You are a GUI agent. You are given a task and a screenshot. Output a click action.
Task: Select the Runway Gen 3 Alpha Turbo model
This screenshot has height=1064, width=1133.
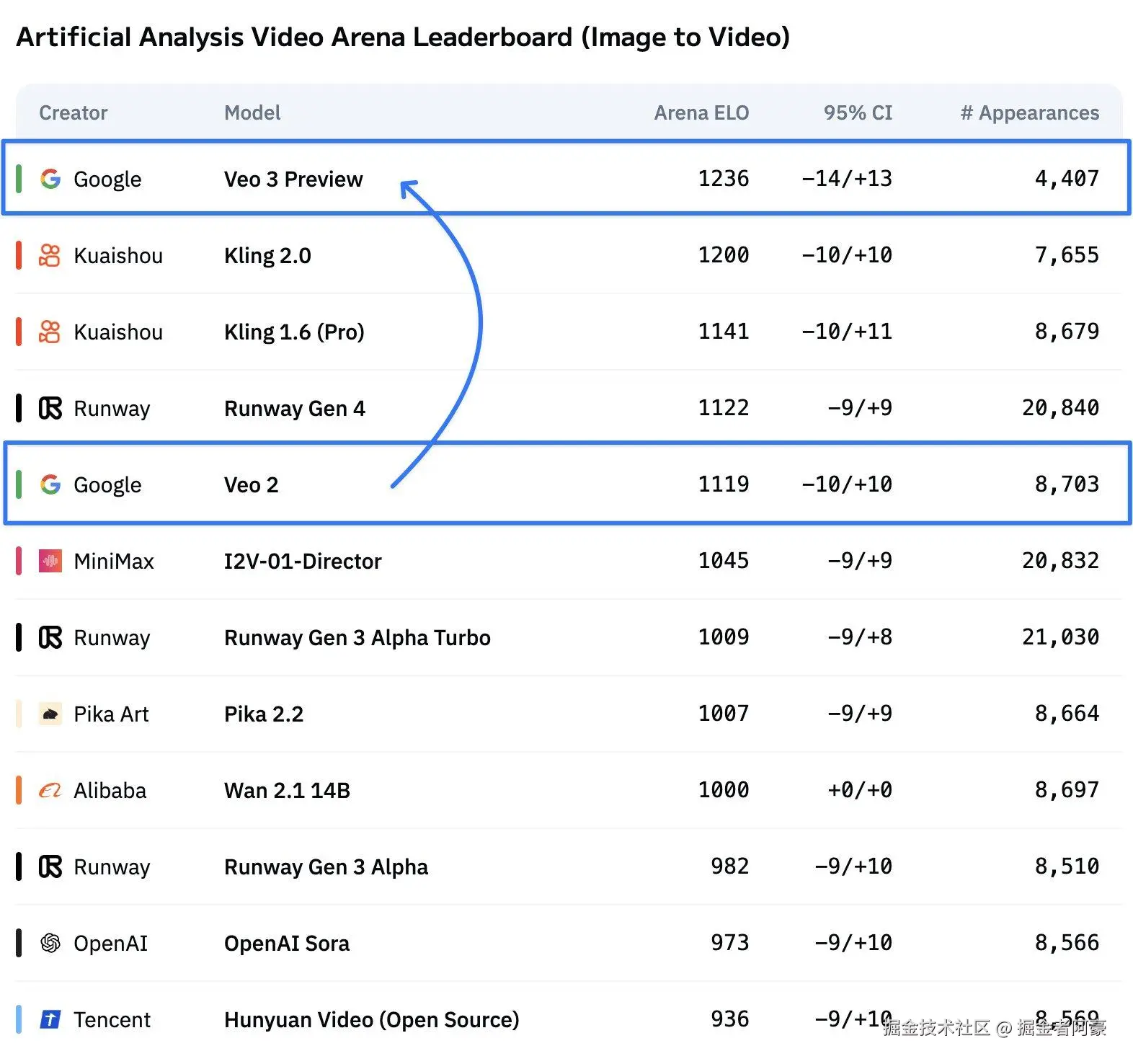(357, 637)
